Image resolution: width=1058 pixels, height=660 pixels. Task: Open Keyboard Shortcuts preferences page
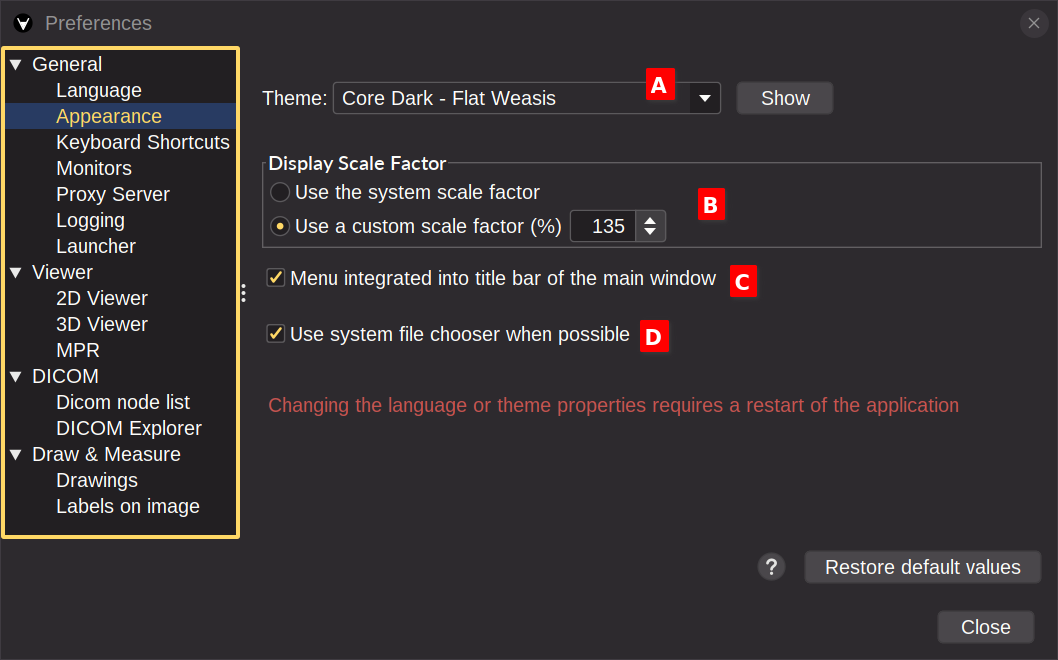(142, 142)
